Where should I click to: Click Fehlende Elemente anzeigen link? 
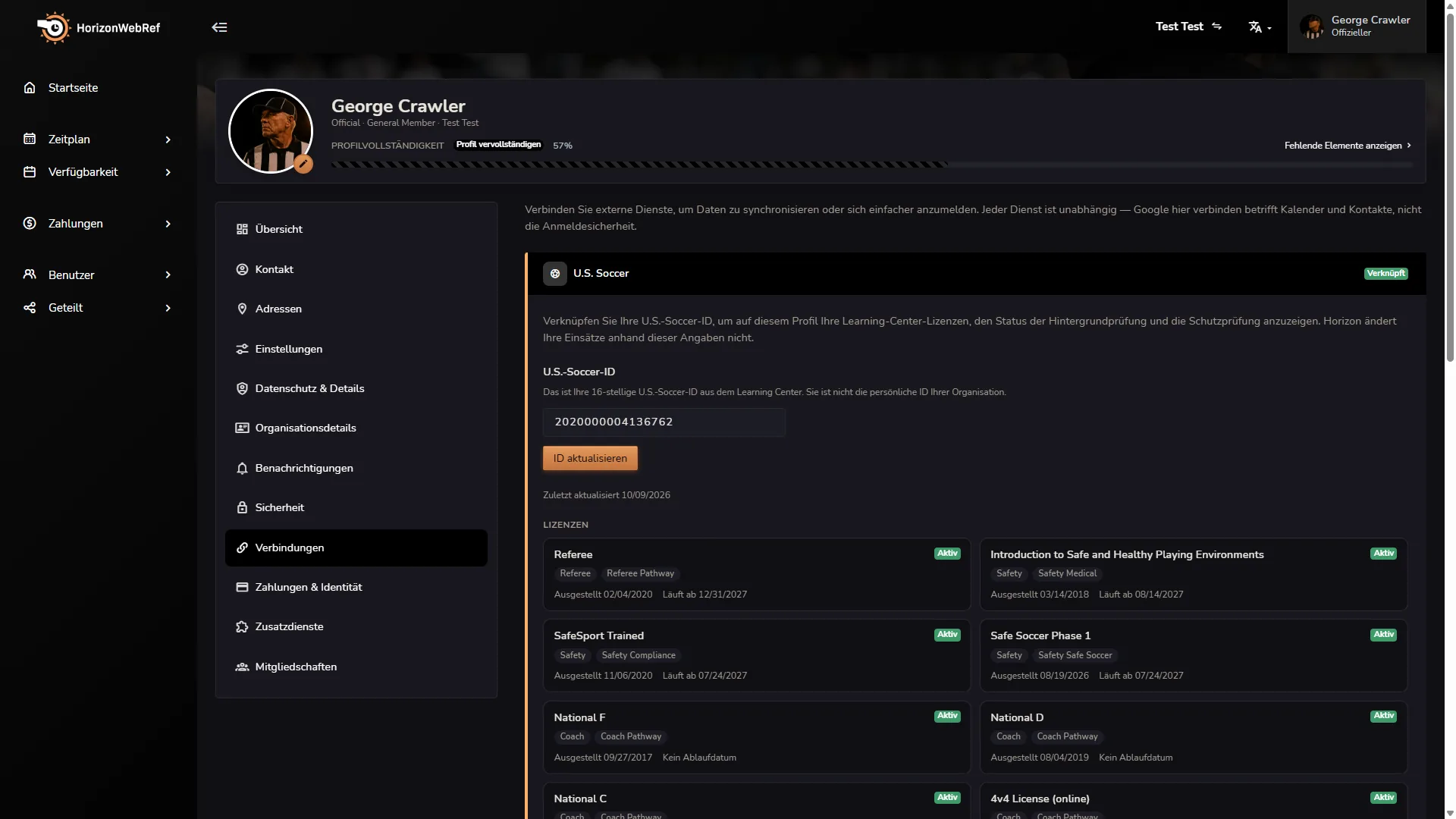click(x=1348, y=146)
